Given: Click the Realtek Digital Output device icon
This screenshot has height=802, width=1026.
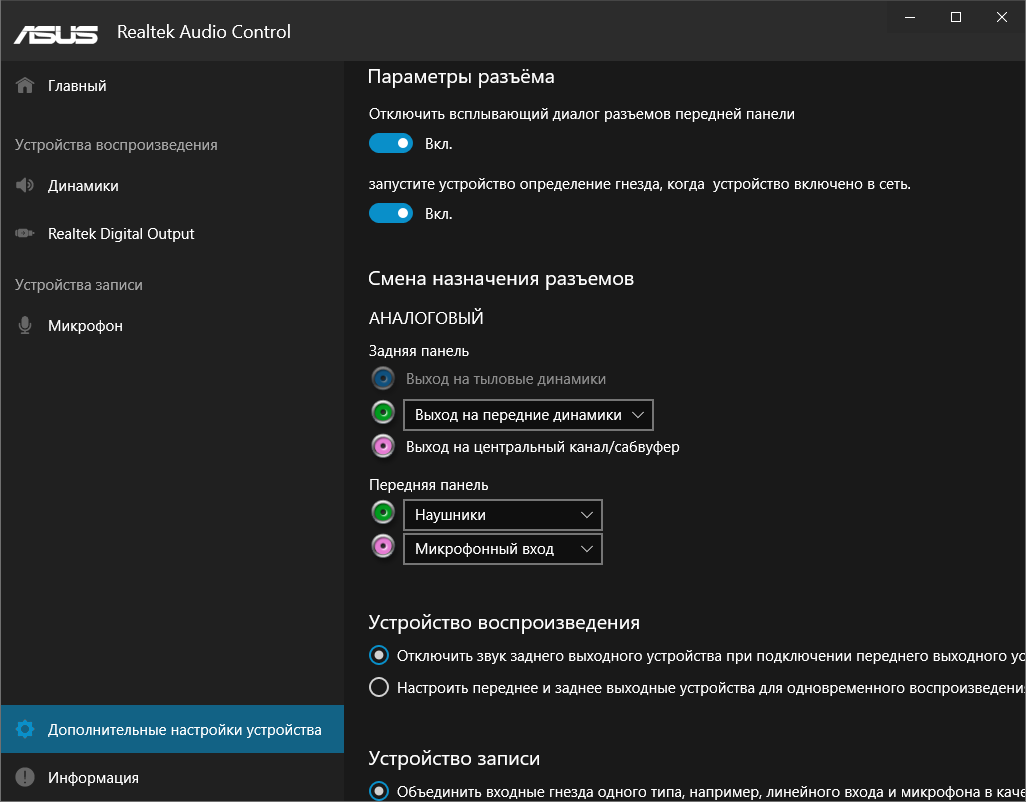Looking at the screenshot, I should pos(25,234).
